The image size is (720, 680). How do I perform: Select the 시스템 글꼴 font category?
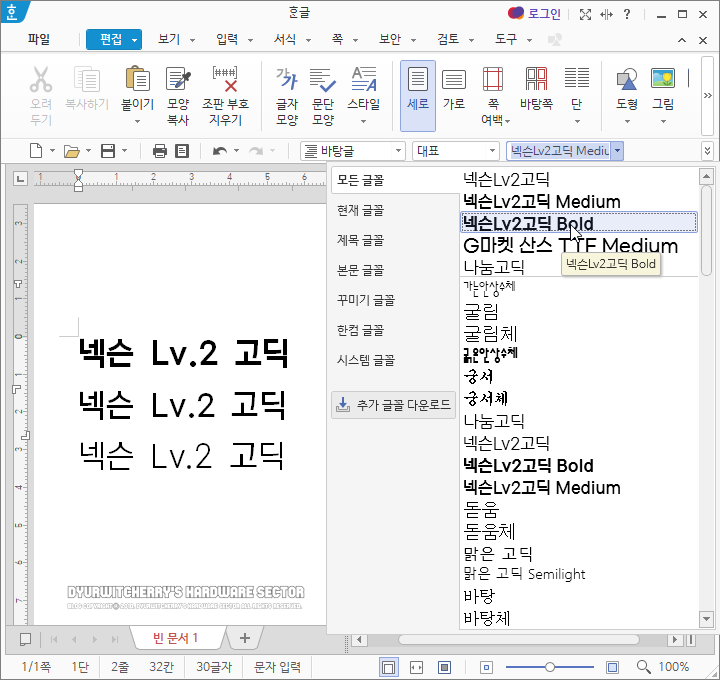366,360
